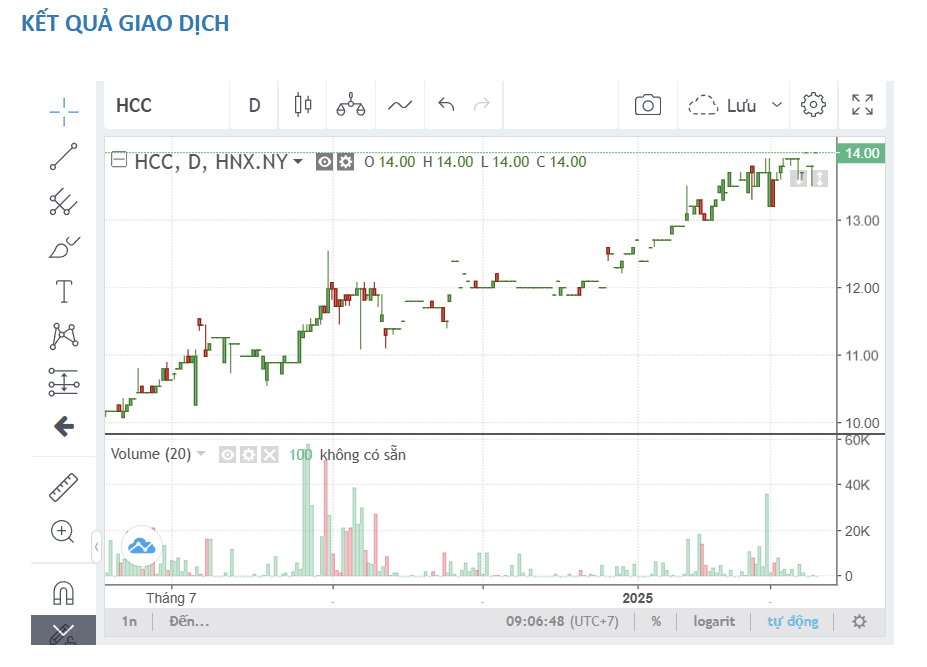The height and width of the screenshot is (667, 927).
Task: Click the HCC symbol search field
Action: click(165, 105)
